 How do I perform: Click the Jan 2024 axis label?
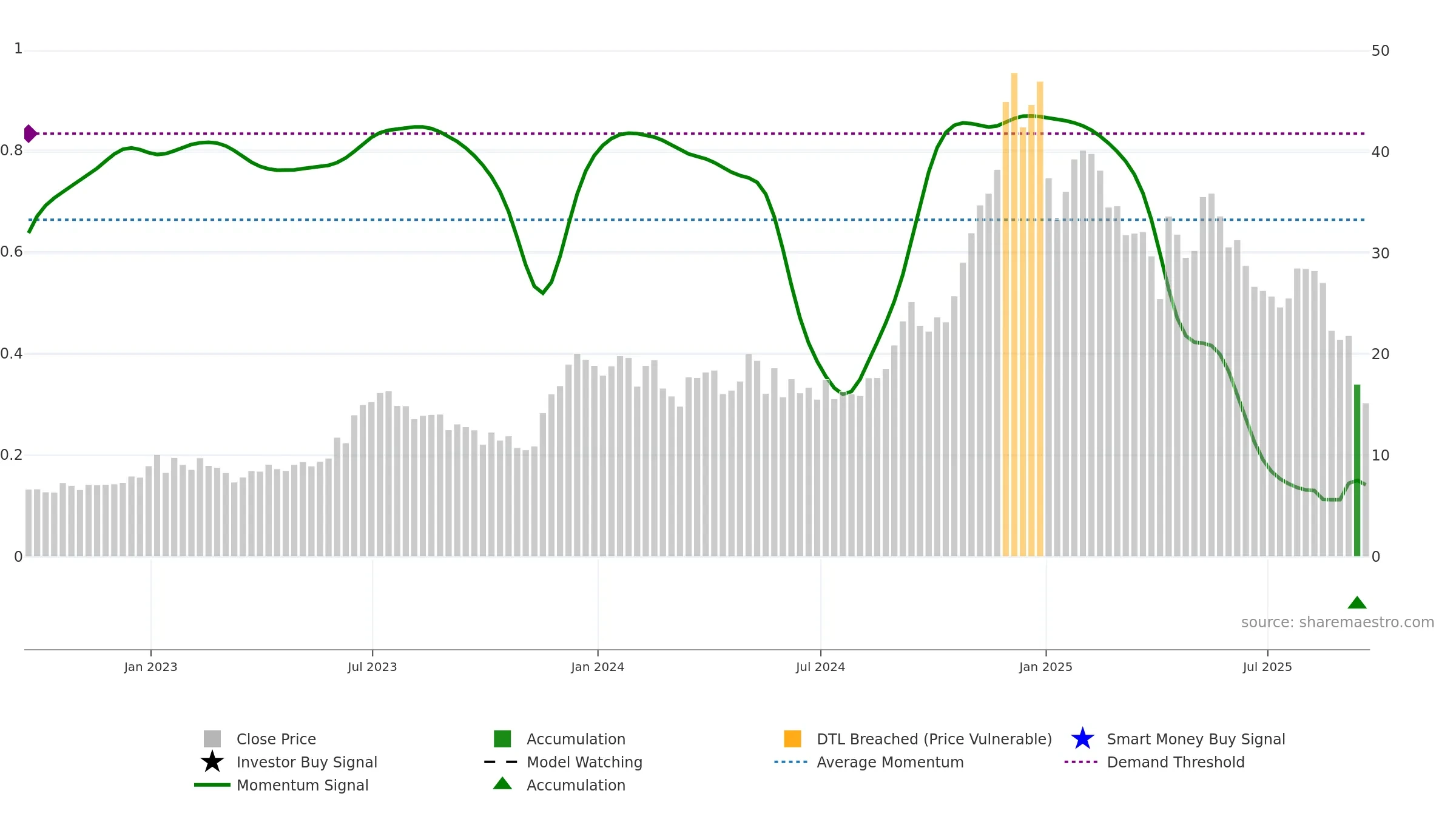point(598,667)
